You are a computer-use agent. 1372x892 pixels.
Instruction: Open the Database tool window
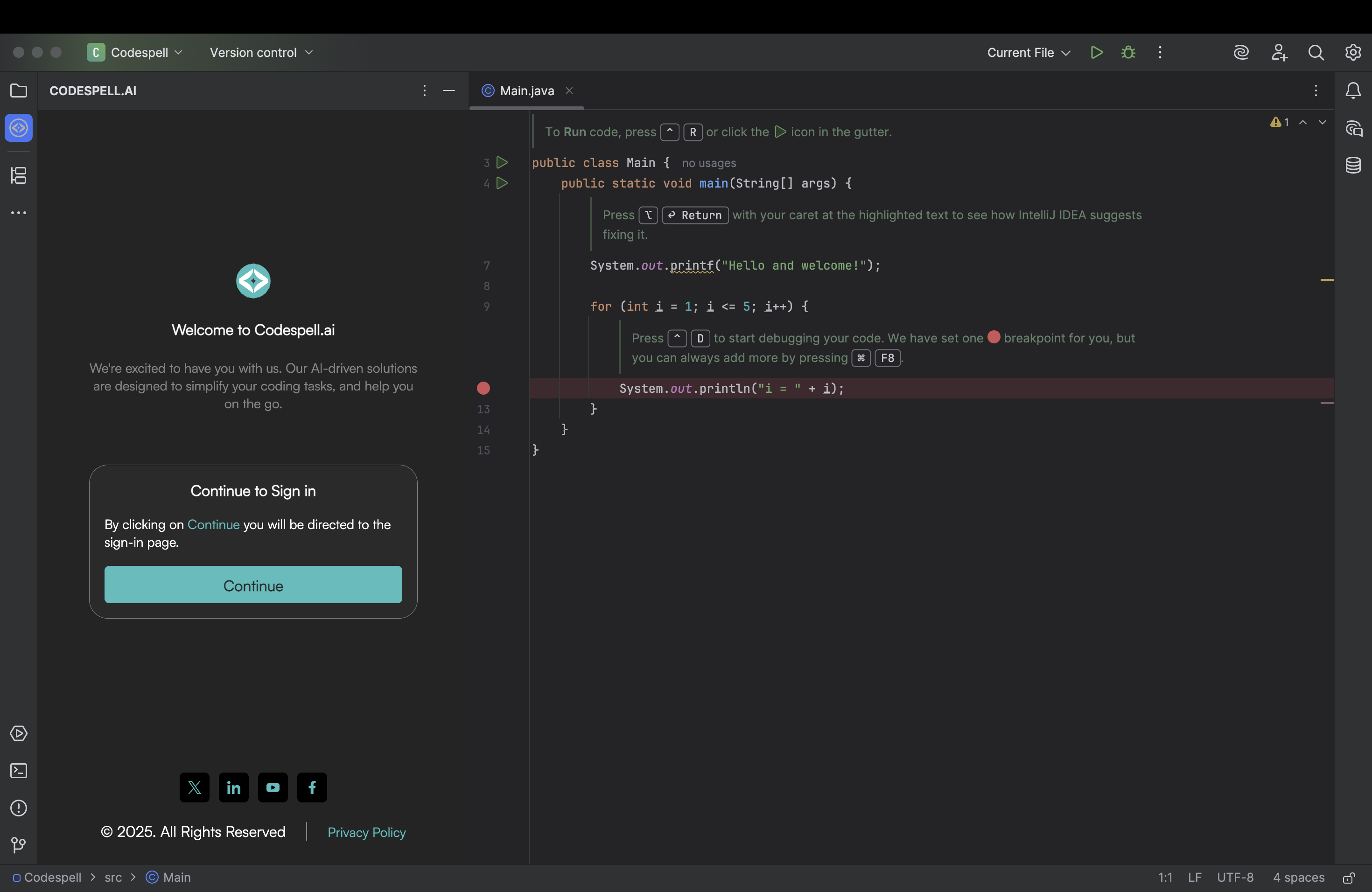pyautogui.click(x=1353, y=165)
